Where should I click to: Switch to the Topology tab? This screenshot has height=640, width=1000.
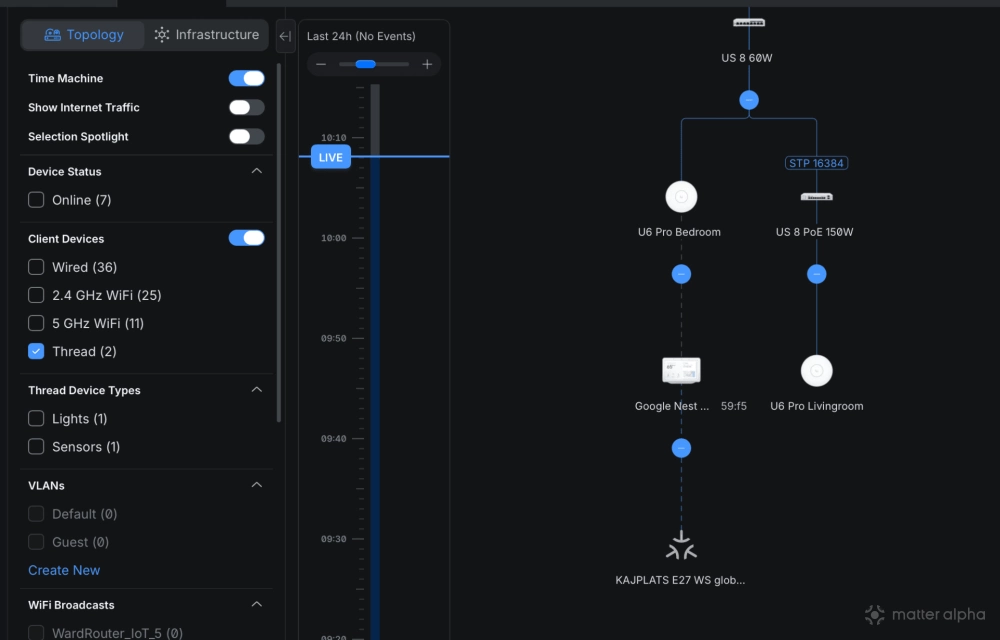click(x=83, y=35)
